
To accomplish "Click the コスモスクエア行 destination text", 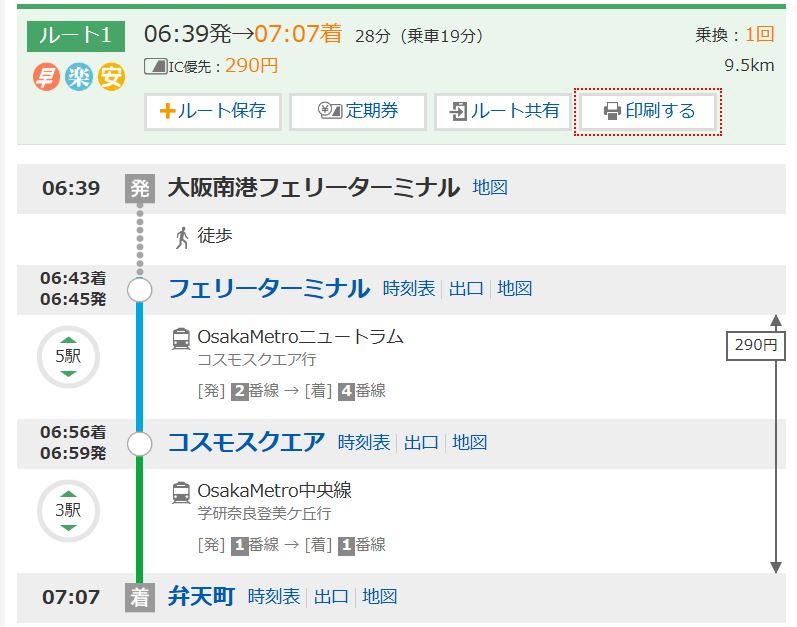I will pos(257,360).
